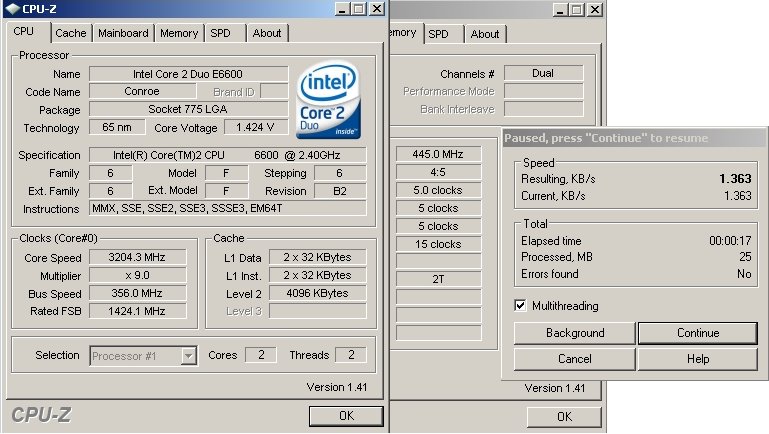Click the Channels # value 'Dual'

543,73
